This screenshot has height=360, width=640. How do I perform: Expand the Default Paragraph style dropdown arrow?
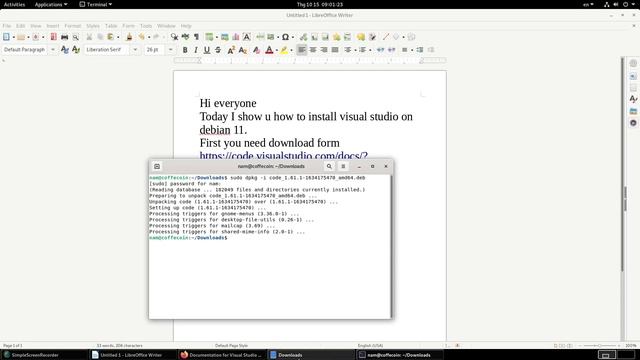53,50
